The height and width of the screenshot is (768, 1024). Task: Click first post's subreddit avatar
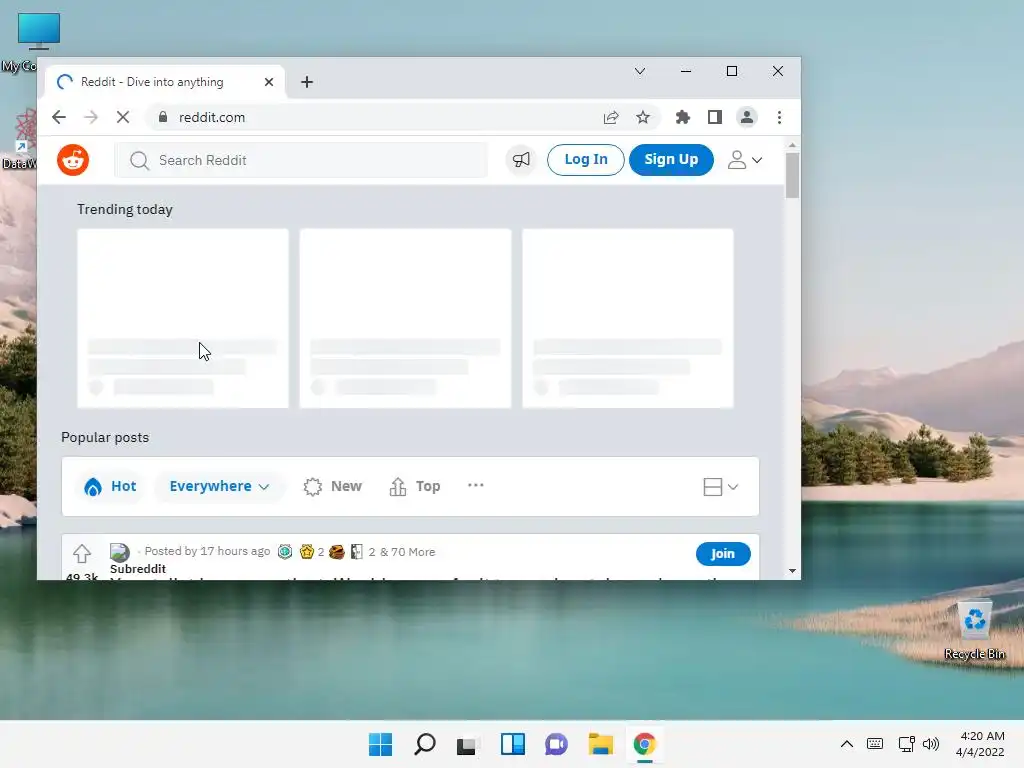point(120,552)
